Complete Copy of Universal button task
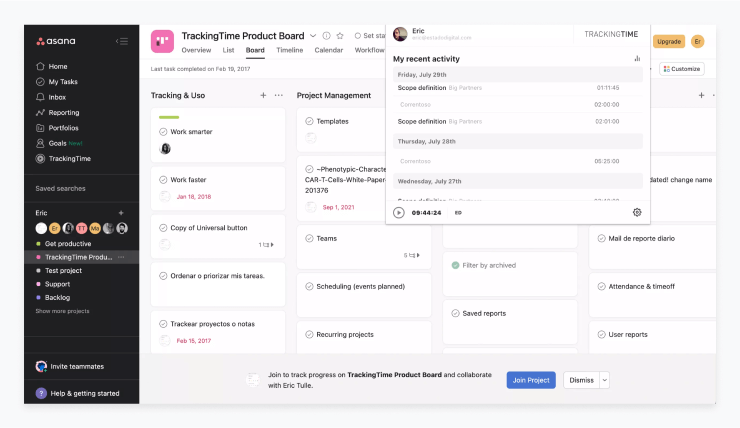 (x=163, y=228)
